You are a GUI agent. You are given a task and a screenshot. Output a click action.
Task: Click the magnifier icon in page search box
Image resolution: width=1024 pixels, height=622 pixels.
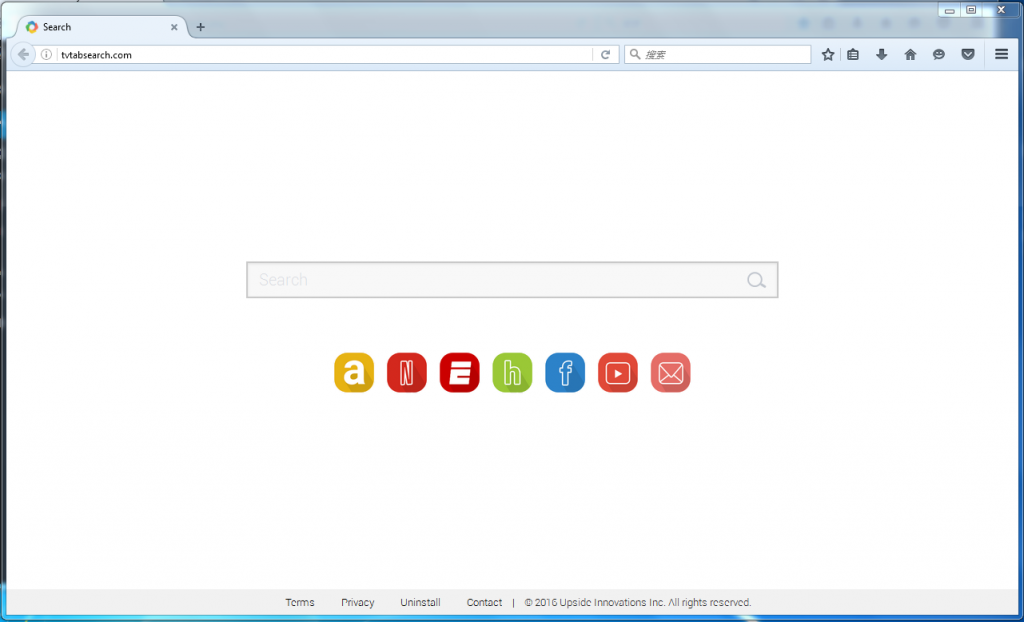(756, 280)
